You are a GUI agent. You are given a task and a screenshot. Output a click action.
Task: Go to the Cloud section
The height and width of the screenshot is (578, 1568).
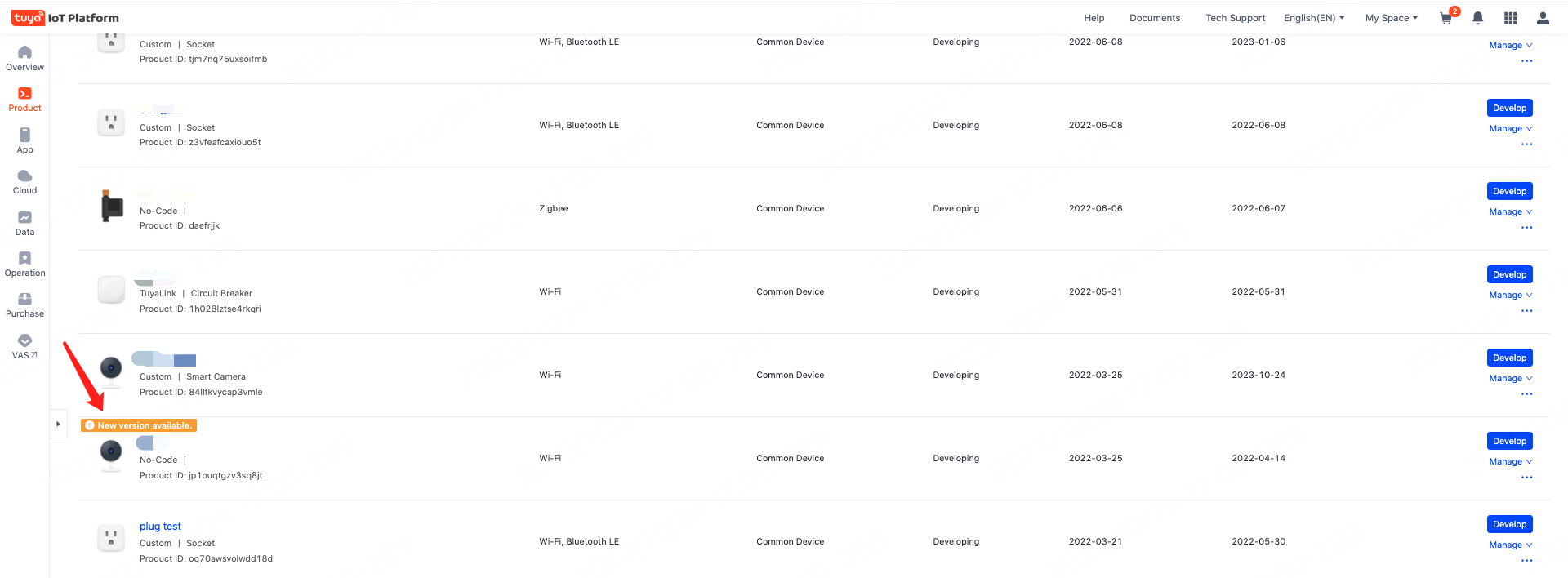(24, 182)
